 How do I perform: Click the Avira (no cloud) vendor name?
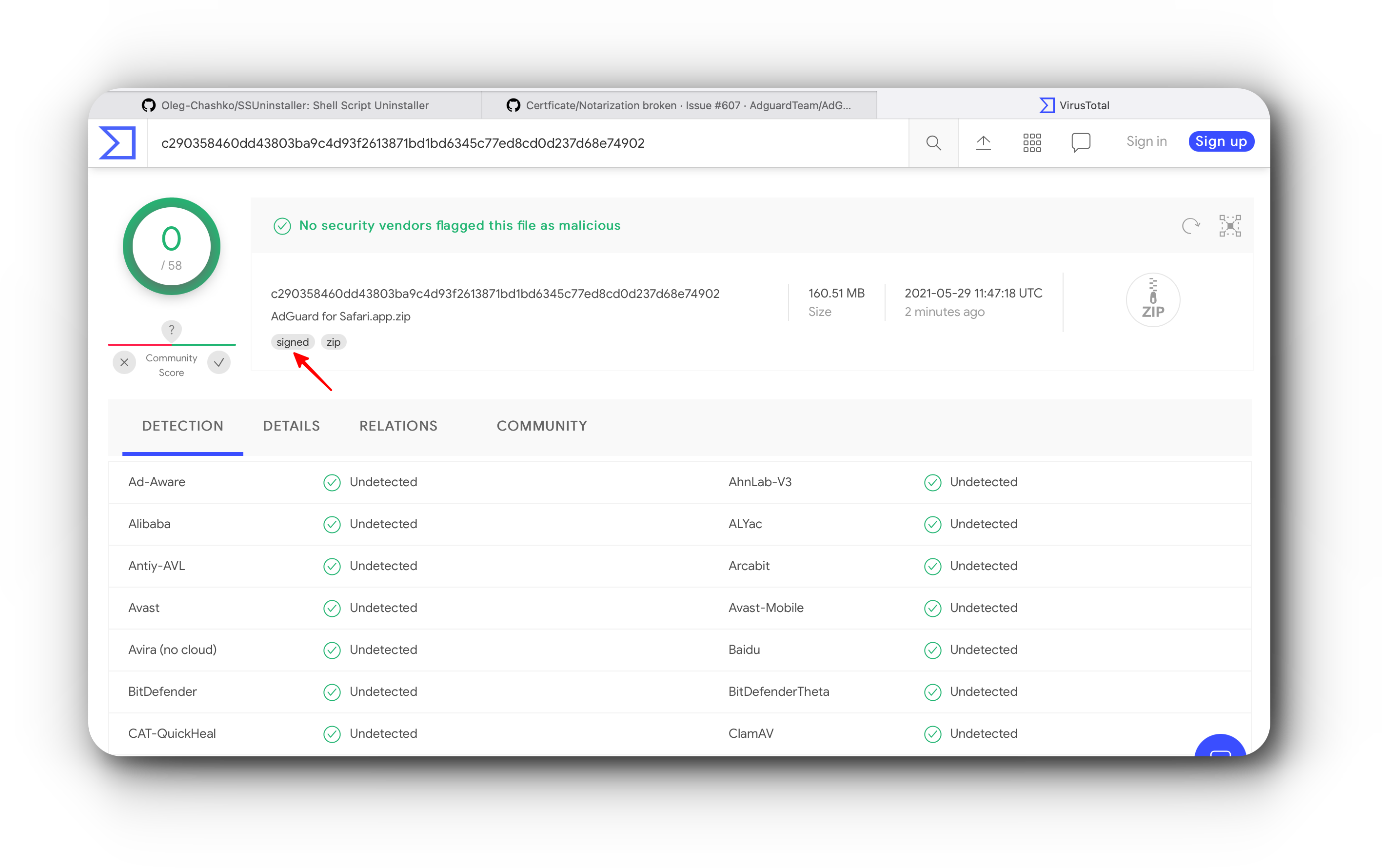[172, 650]
